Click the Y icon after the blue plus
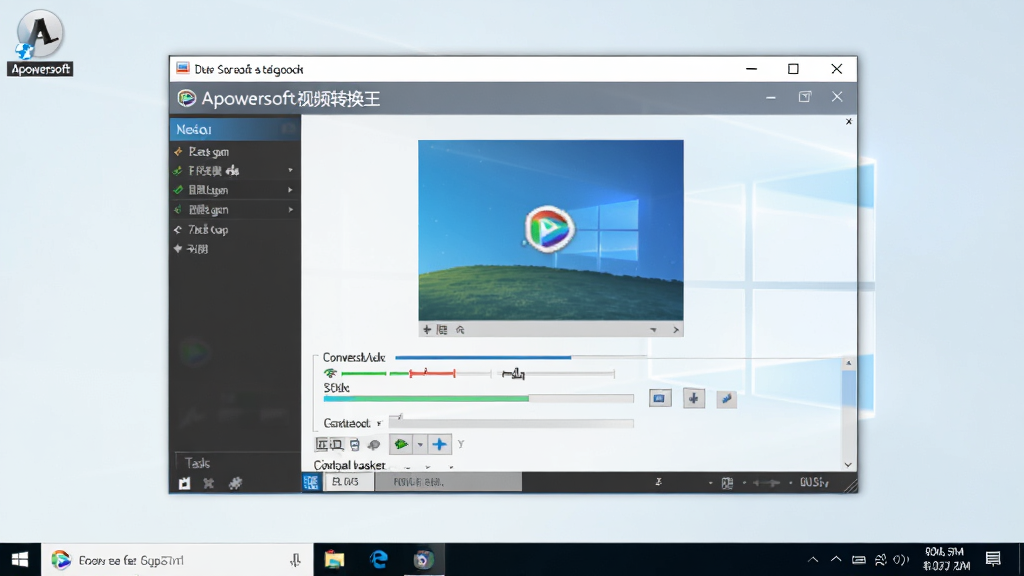1024x576 pixels. (x=461, y=444)
